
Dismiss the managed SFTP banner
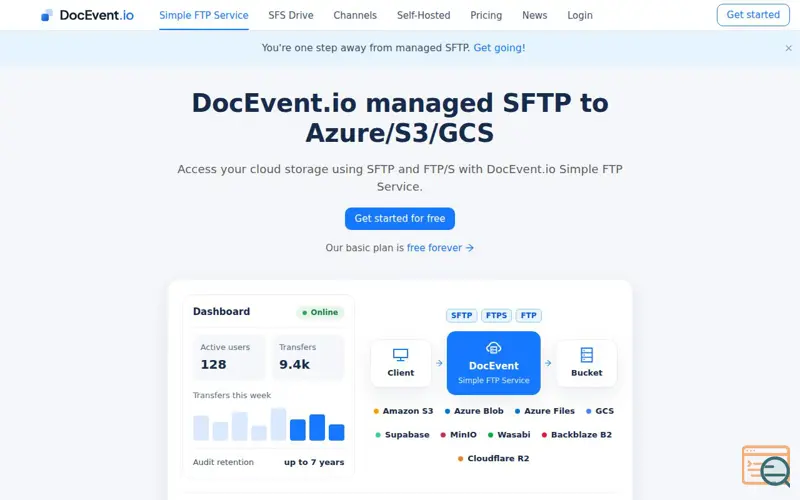pos(788,48)
